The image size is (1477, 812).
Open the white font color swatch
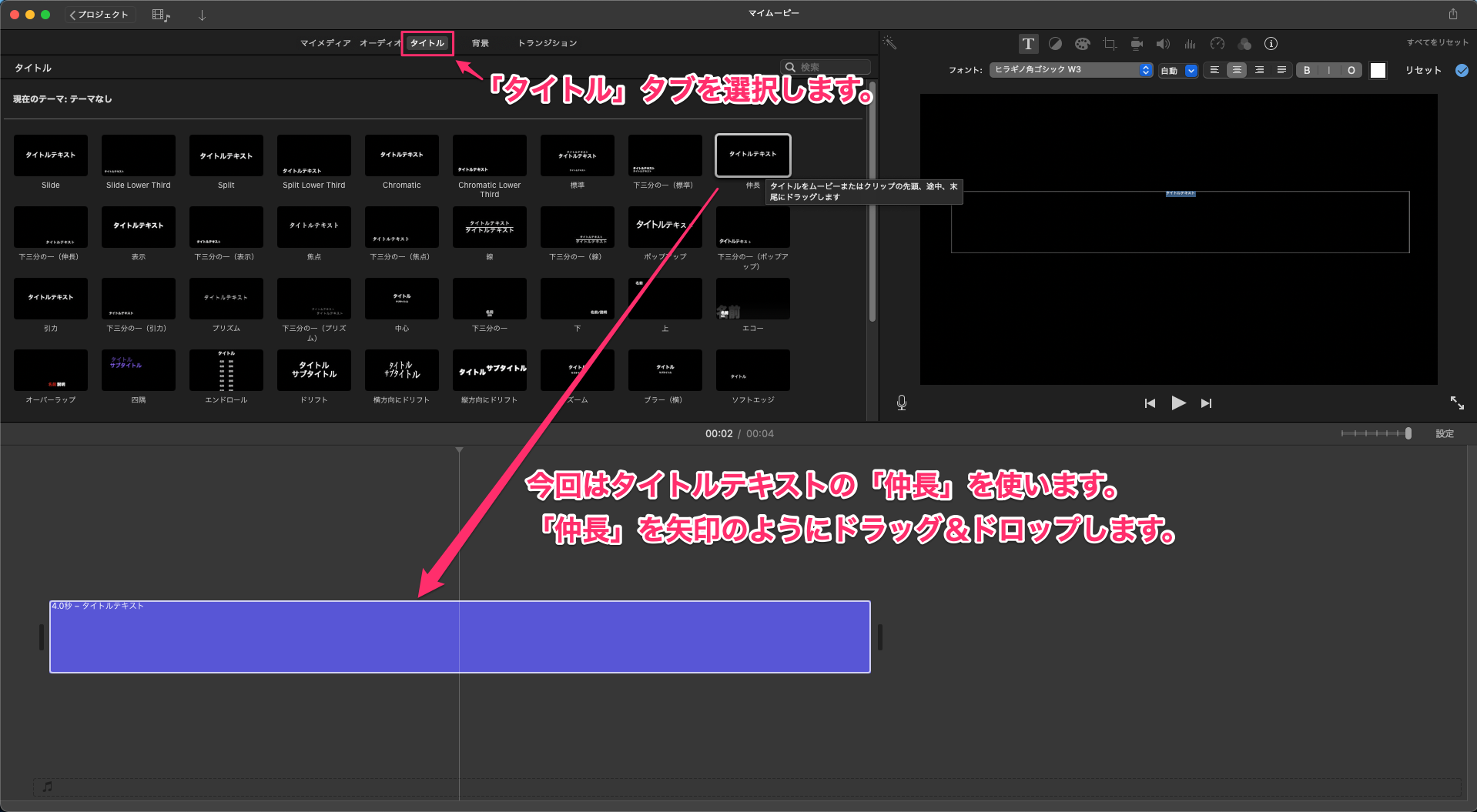coord(1378,70)
